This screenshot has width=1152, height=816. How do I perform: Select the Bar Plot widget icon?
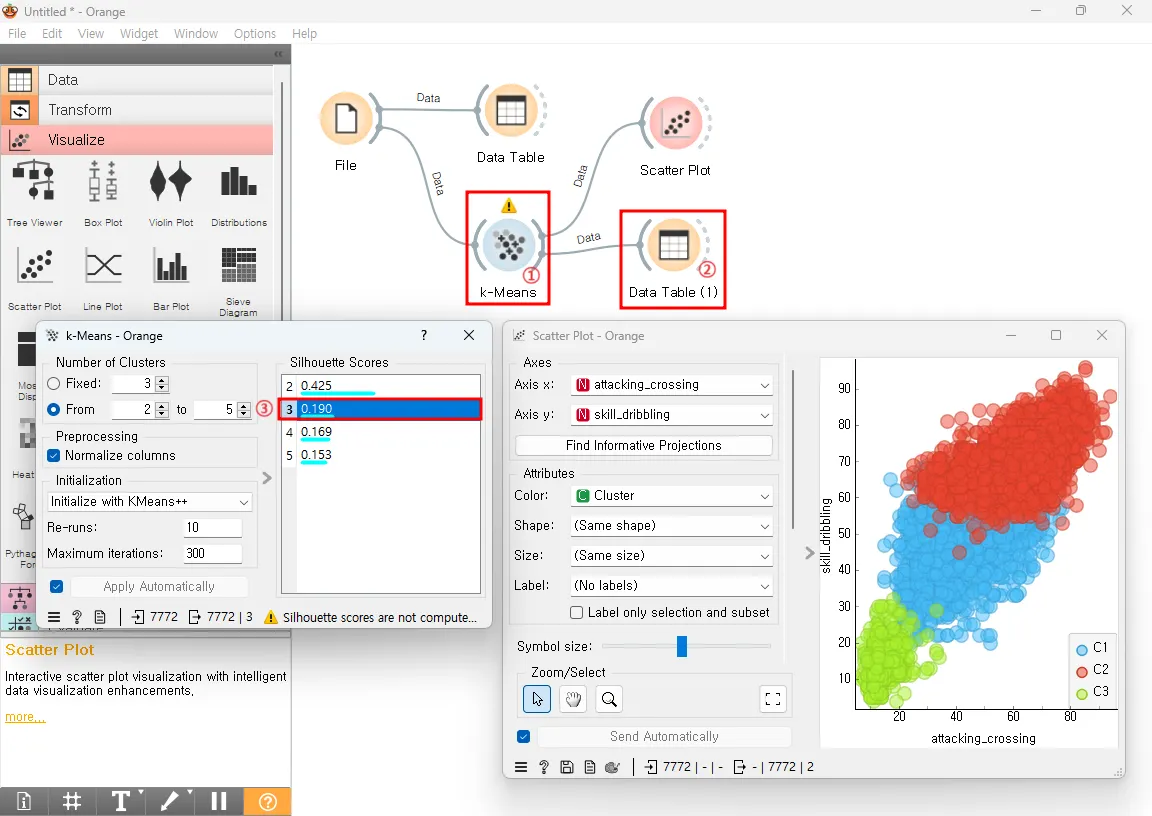pyautogui.click(x=170, y=266)
